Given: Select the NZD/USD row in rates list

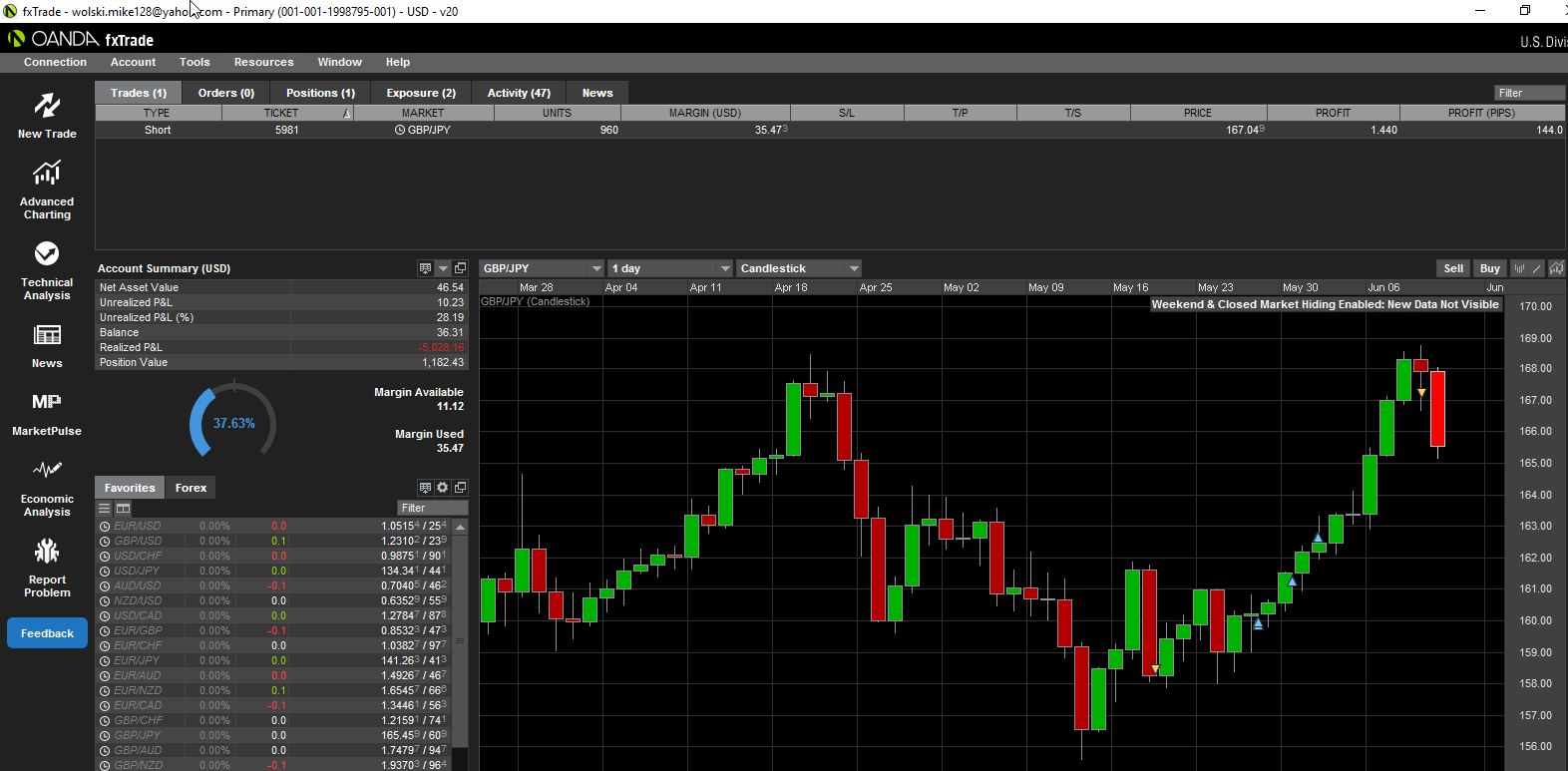Looking at the screenshot, I should point(274,600).
